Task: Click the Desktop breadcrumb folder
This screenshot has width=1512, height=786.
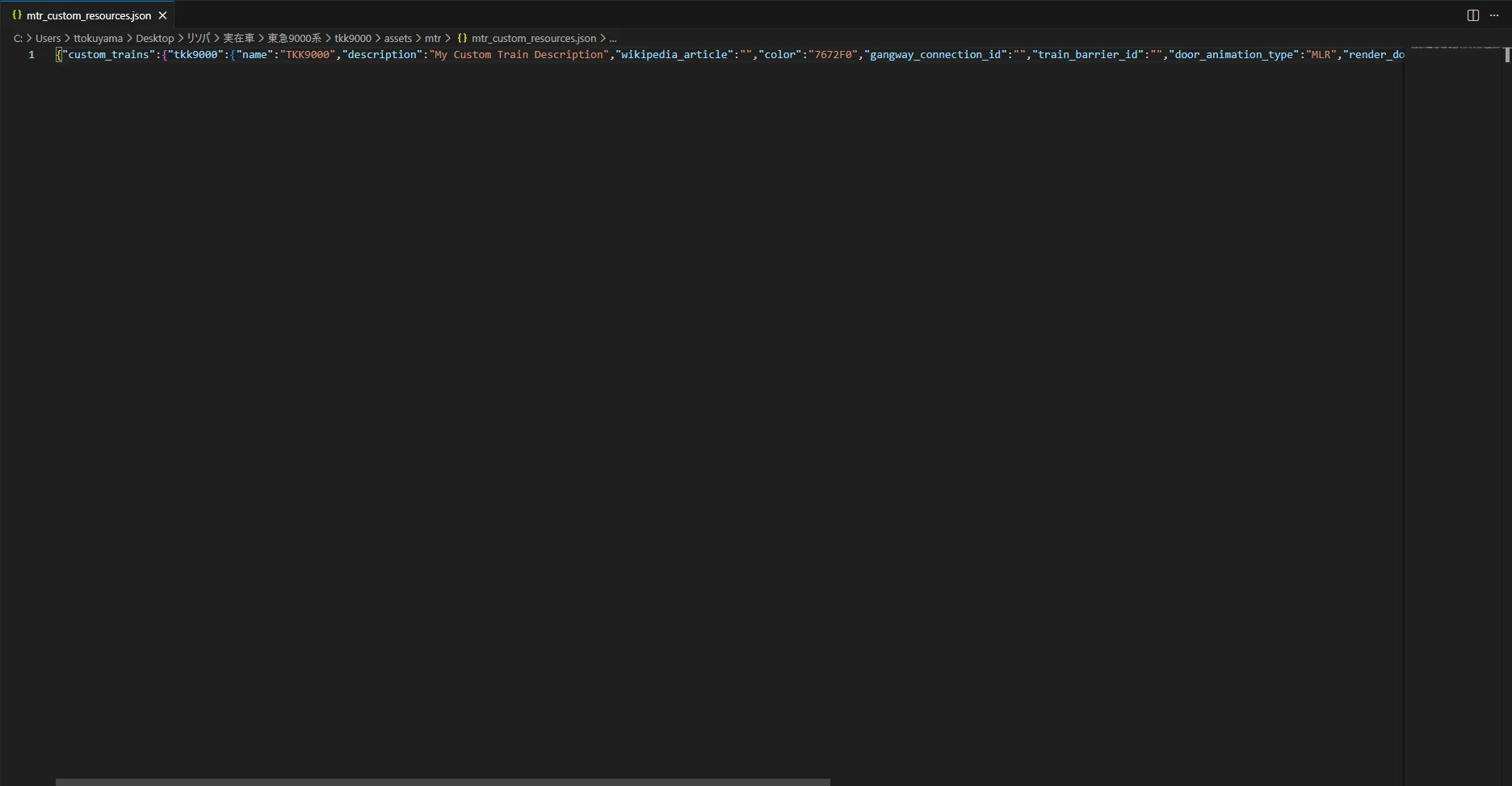Action: 154,38
